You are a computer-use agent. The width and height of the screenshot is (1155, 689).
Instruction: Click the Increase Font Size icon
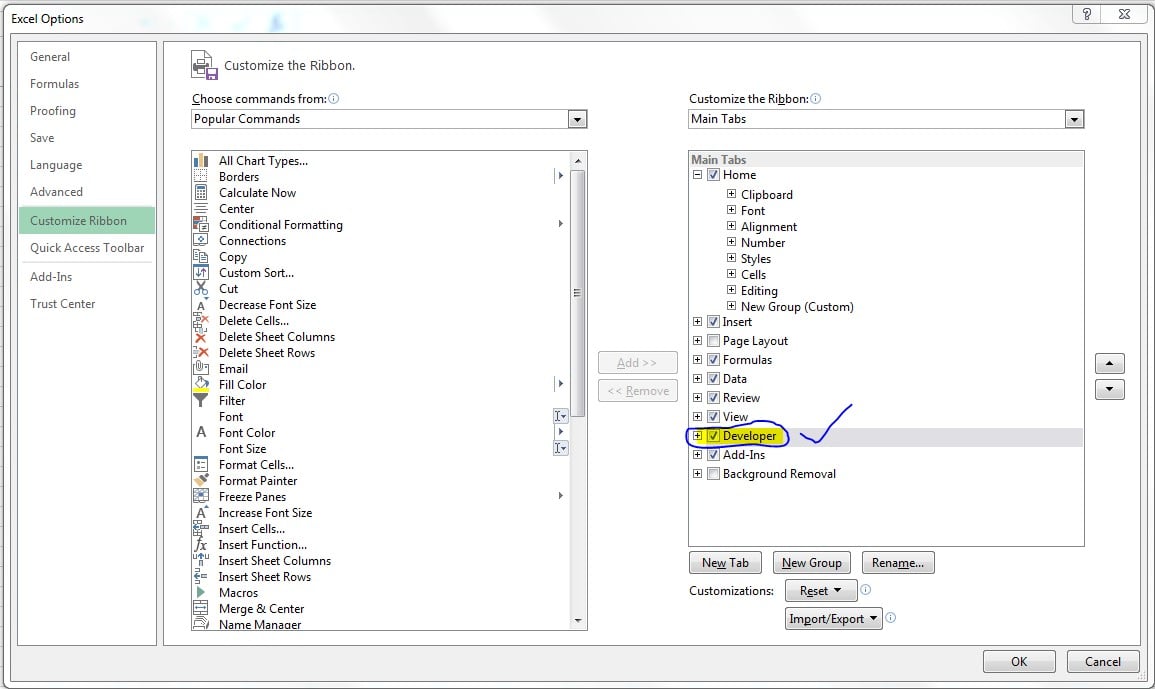click(200, 513)
